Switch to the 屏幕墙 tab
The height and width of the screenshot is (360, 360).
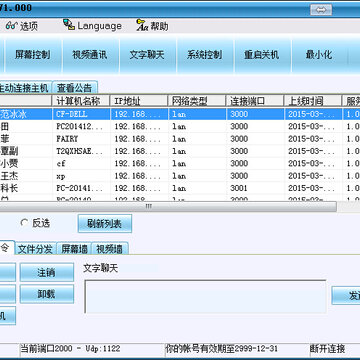click(x=74, y=249)
